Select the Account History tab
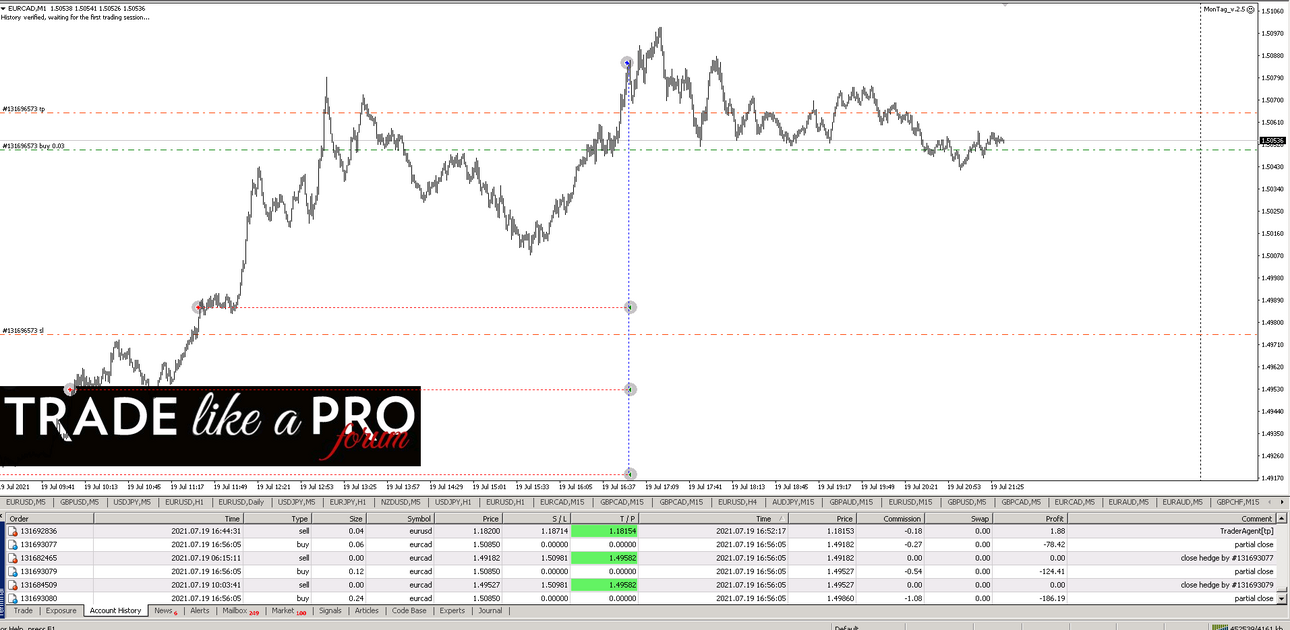Screen dimensions: 1290x630 pyautogui.click(x=115, y=610)
